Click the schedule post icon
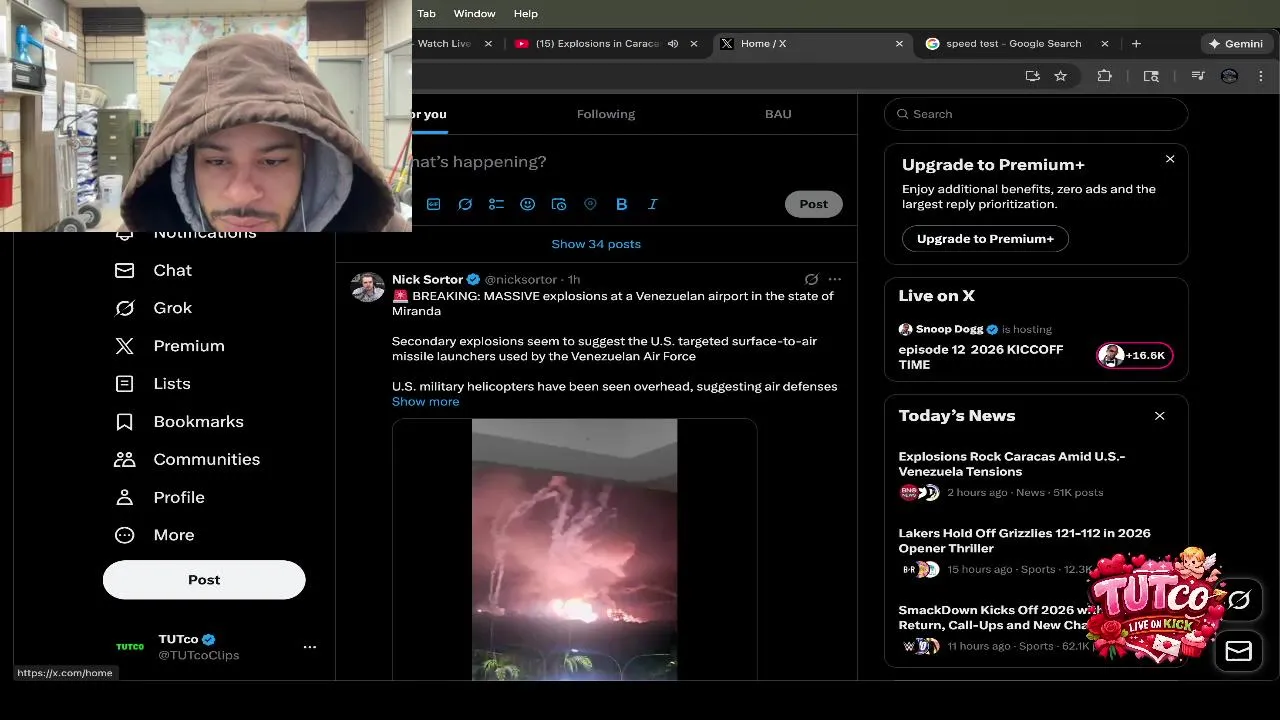The image size is (1280, 720). pos(559,204)
